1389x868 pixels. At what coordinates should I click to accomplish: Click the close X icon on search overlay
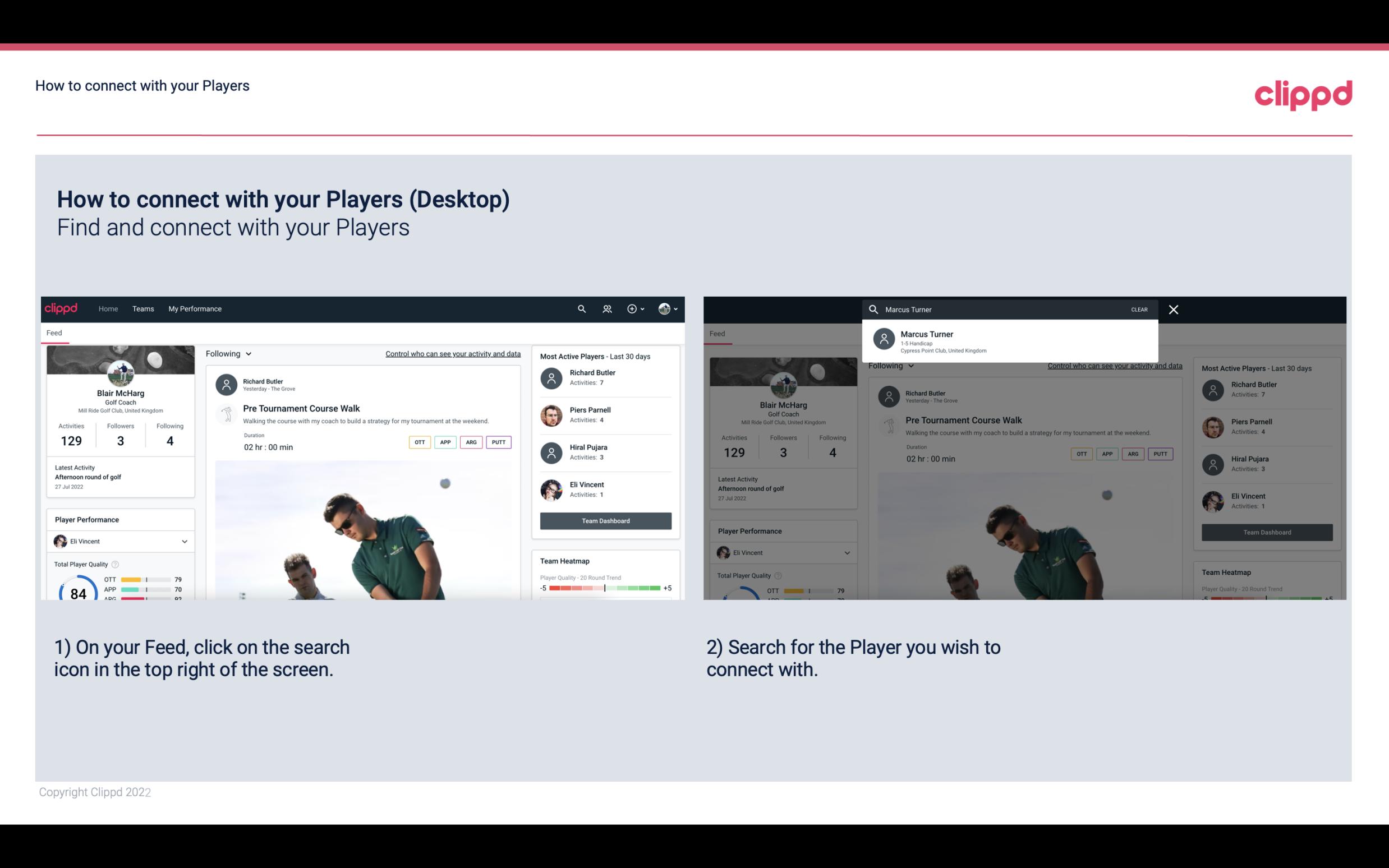1173,309
